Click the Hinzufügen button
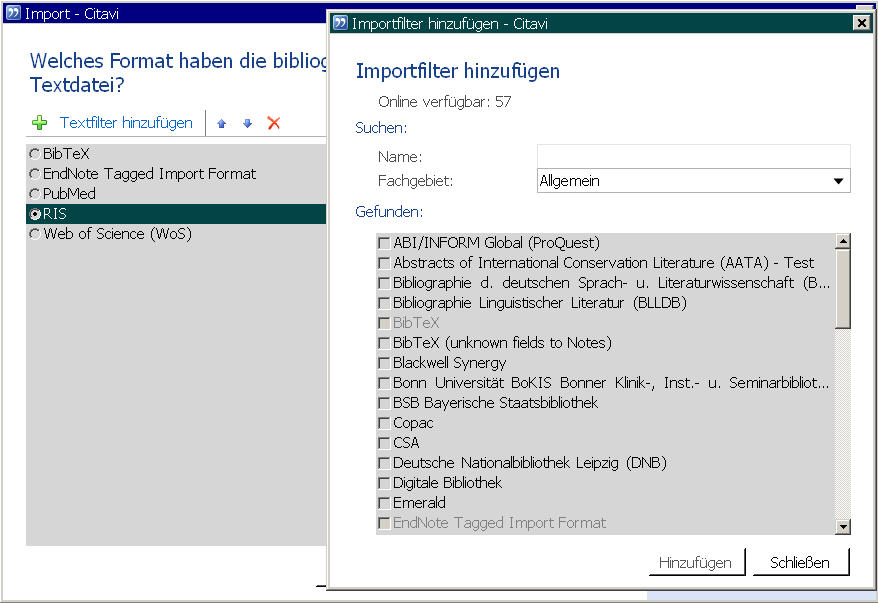 pyautogui.click(x=696, y=562)
